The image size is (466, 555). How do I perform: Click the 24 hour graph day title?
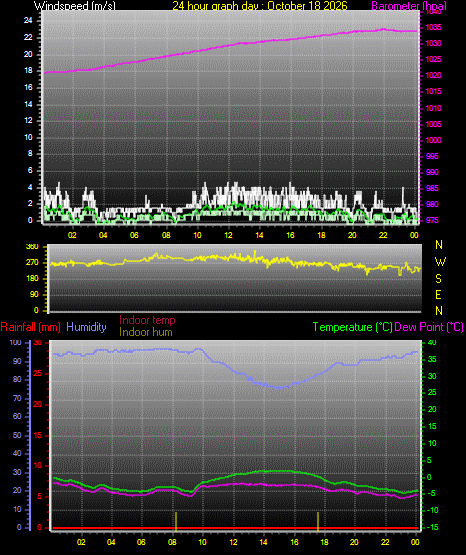[x=260, y=6]
